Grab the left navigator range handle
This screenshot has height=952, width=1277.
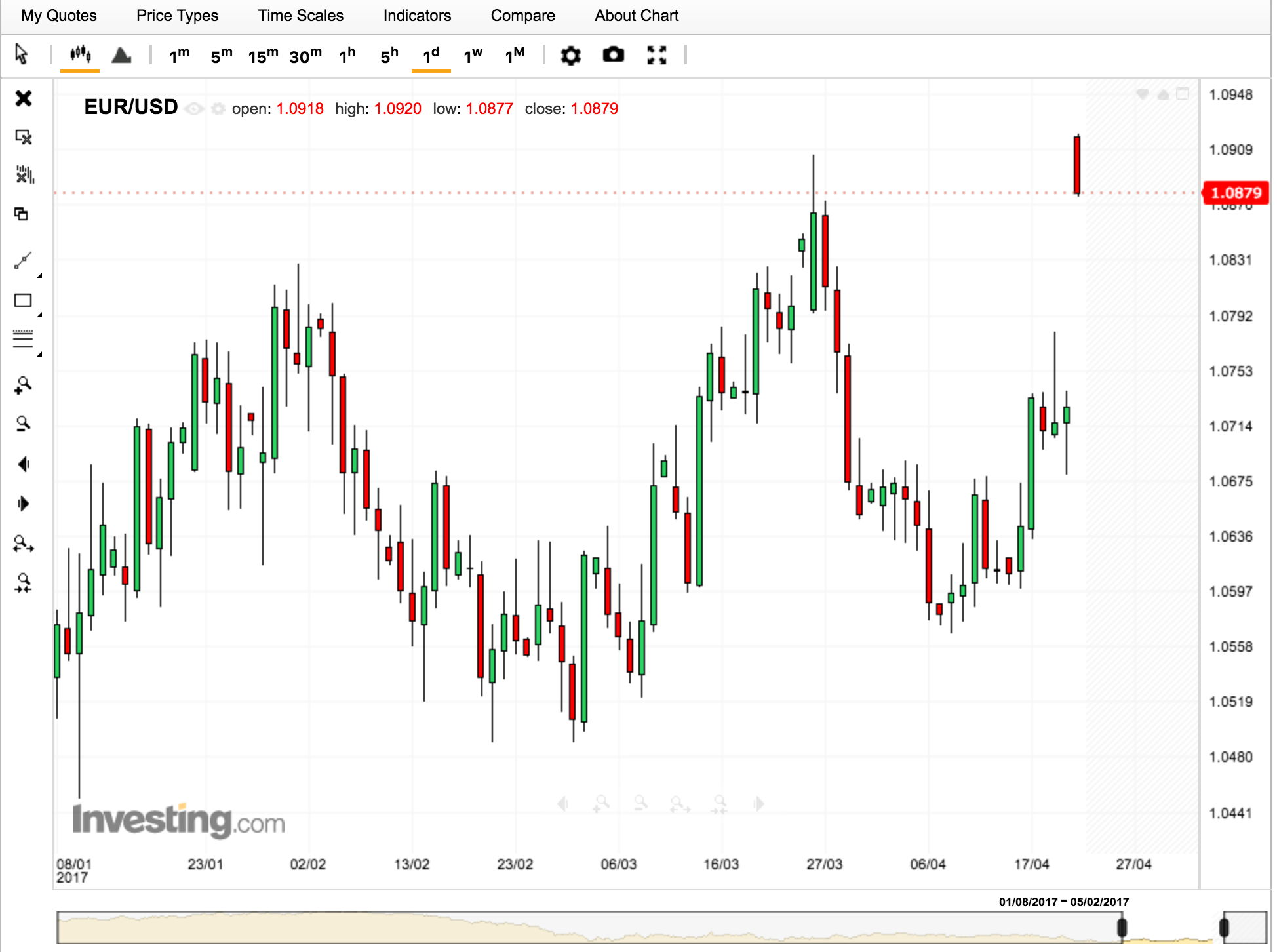pyautogui.click(x=1122, y=928)
